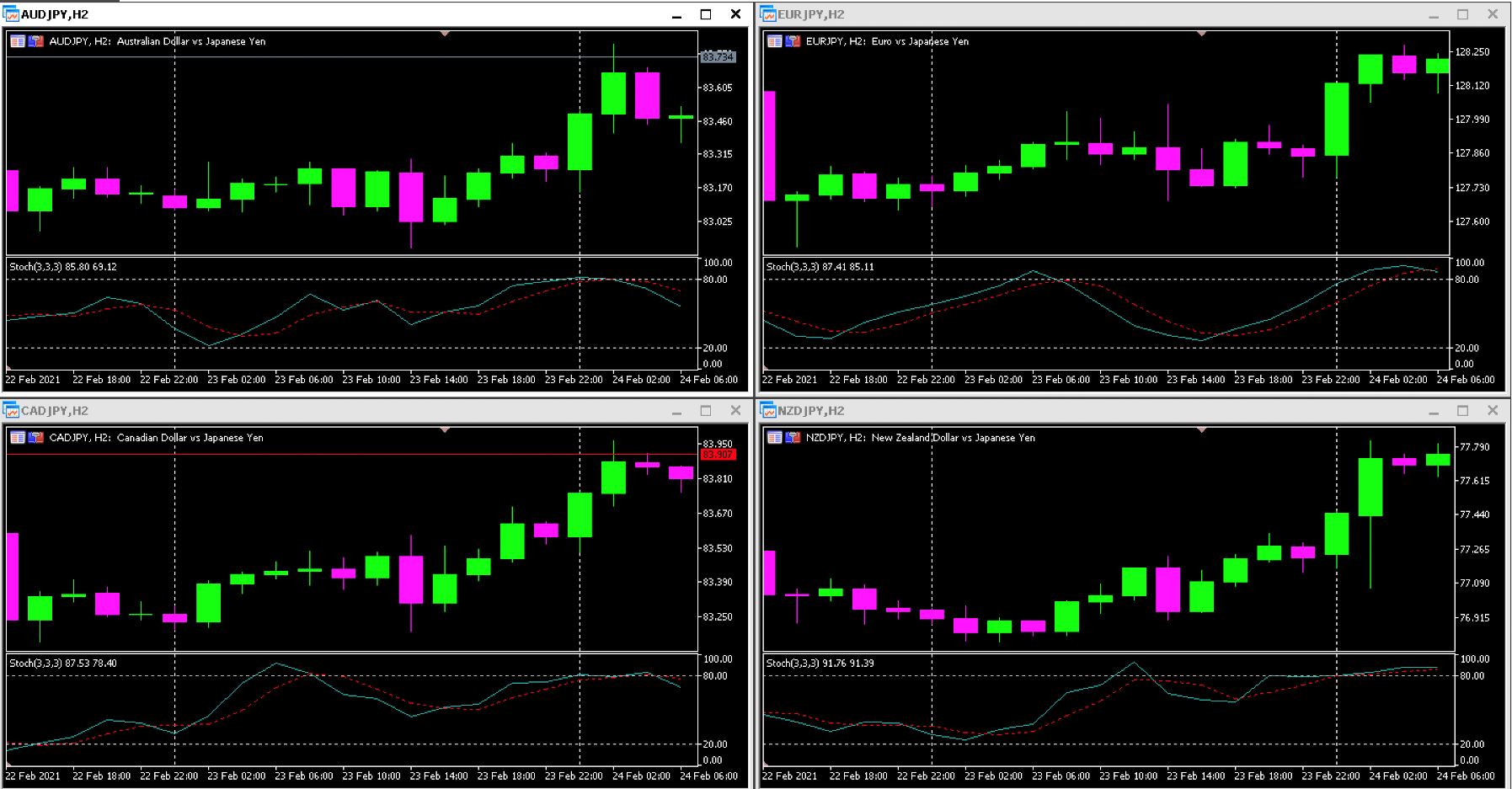1512x789 pixels.
Task: Click the 83.734 price label on AUDJPY scale
Action: (x=718, y=57)
